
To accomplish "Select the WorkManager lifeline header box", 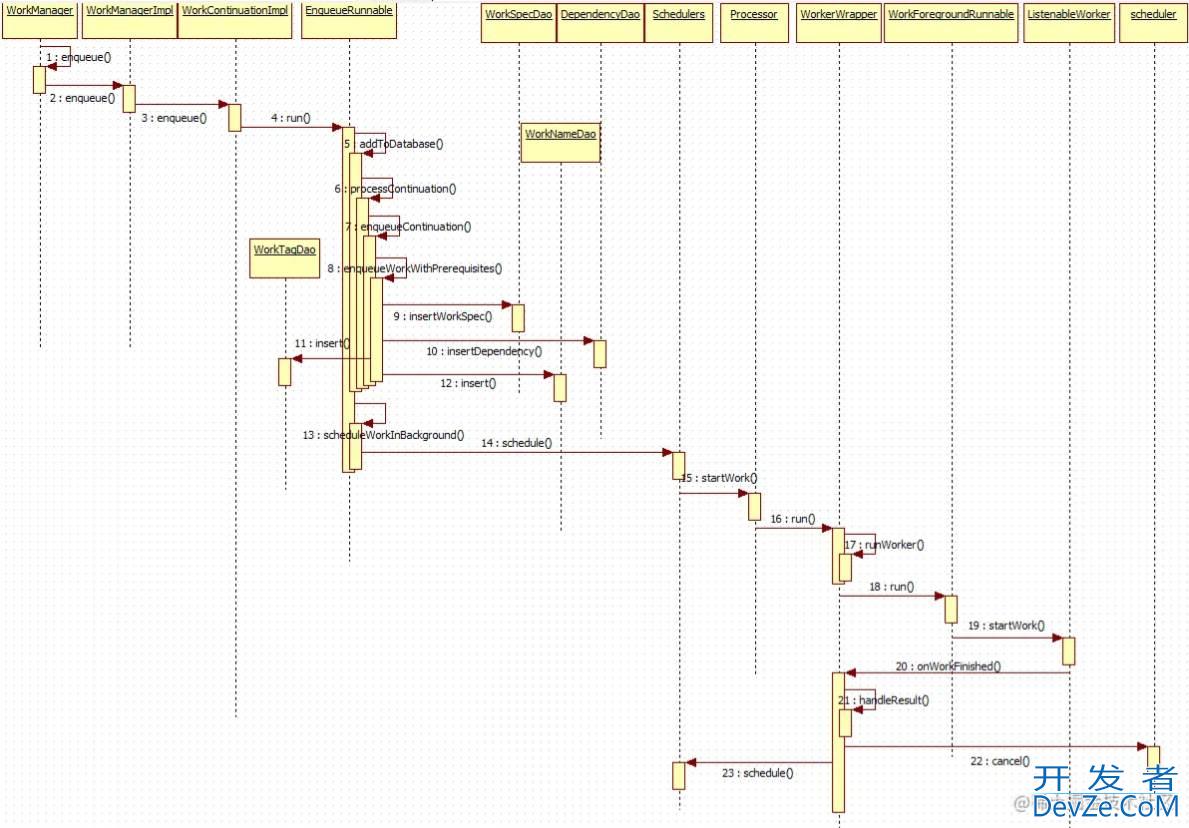I will [x=40, y=19].
